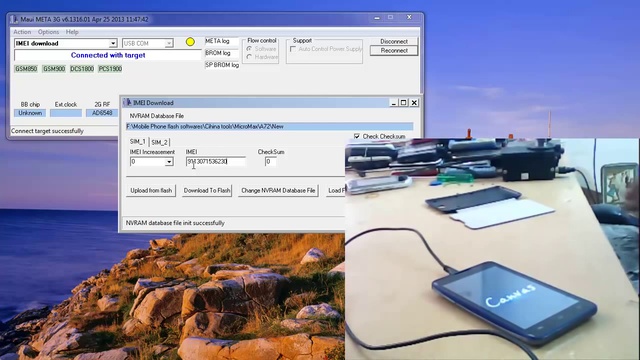Click the SP BROM log button

coord(222,65)
